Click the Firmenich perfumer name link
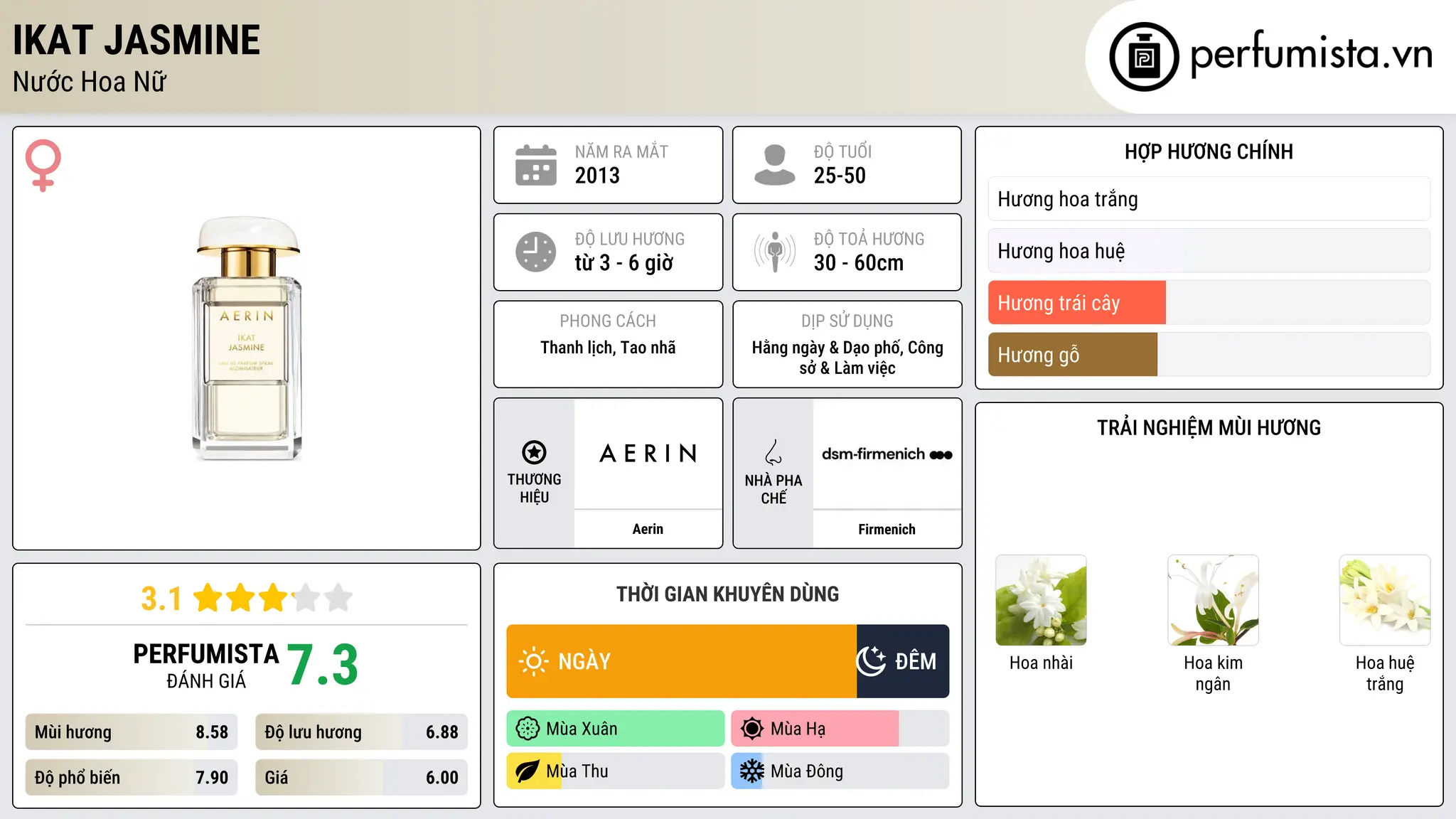Image resolution: width=1456 pixels, height=819 pixels. [x=887, y=529]
